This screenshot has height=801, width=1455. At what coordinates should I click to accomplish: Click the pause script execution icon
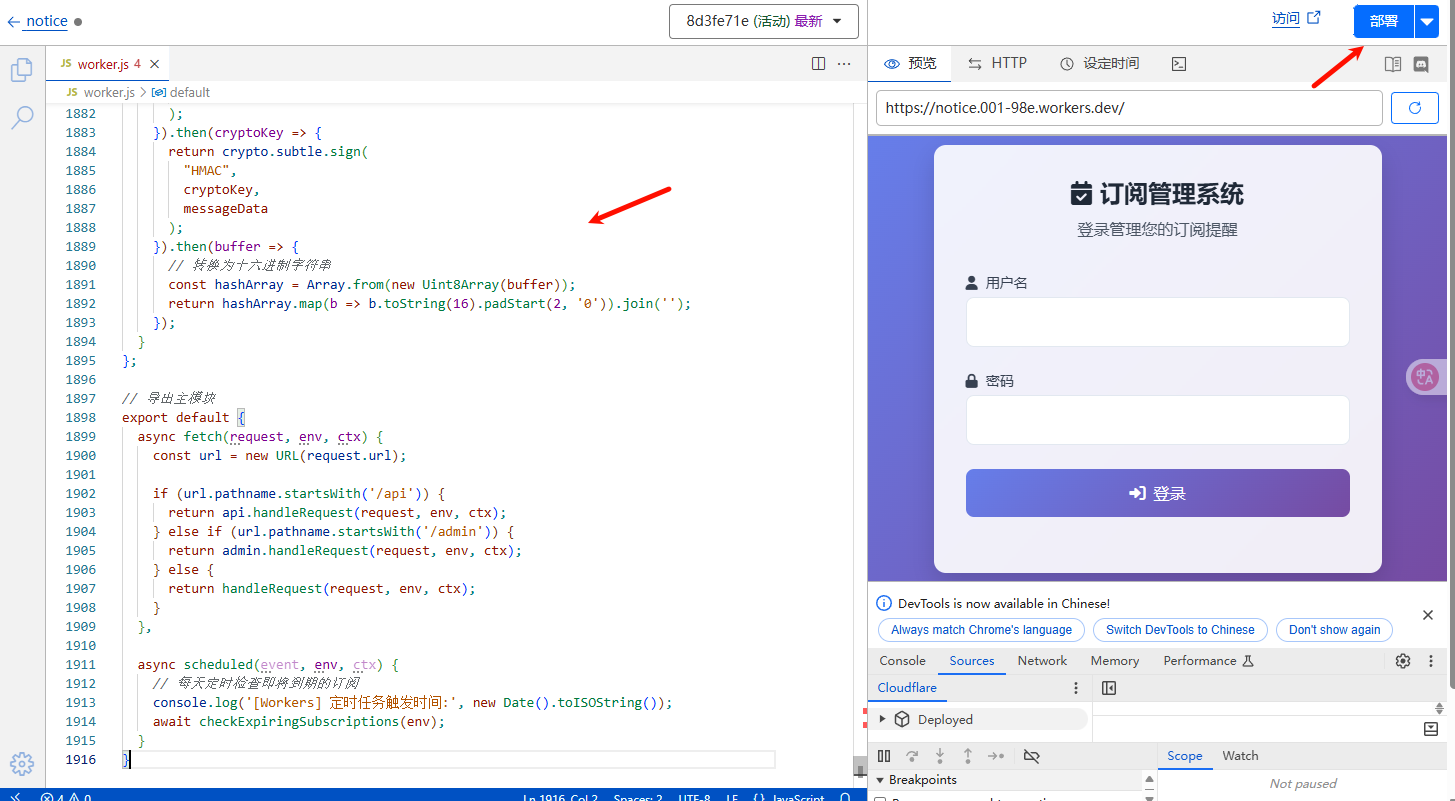(x=884, y=756)
